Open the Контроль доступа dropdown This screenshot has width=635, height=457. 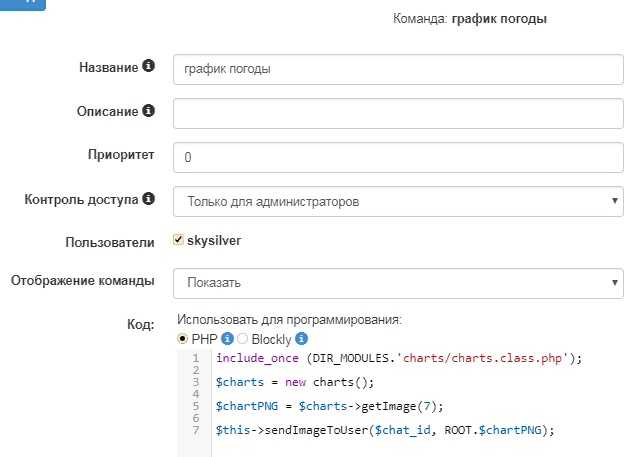(x=398, y=201)
